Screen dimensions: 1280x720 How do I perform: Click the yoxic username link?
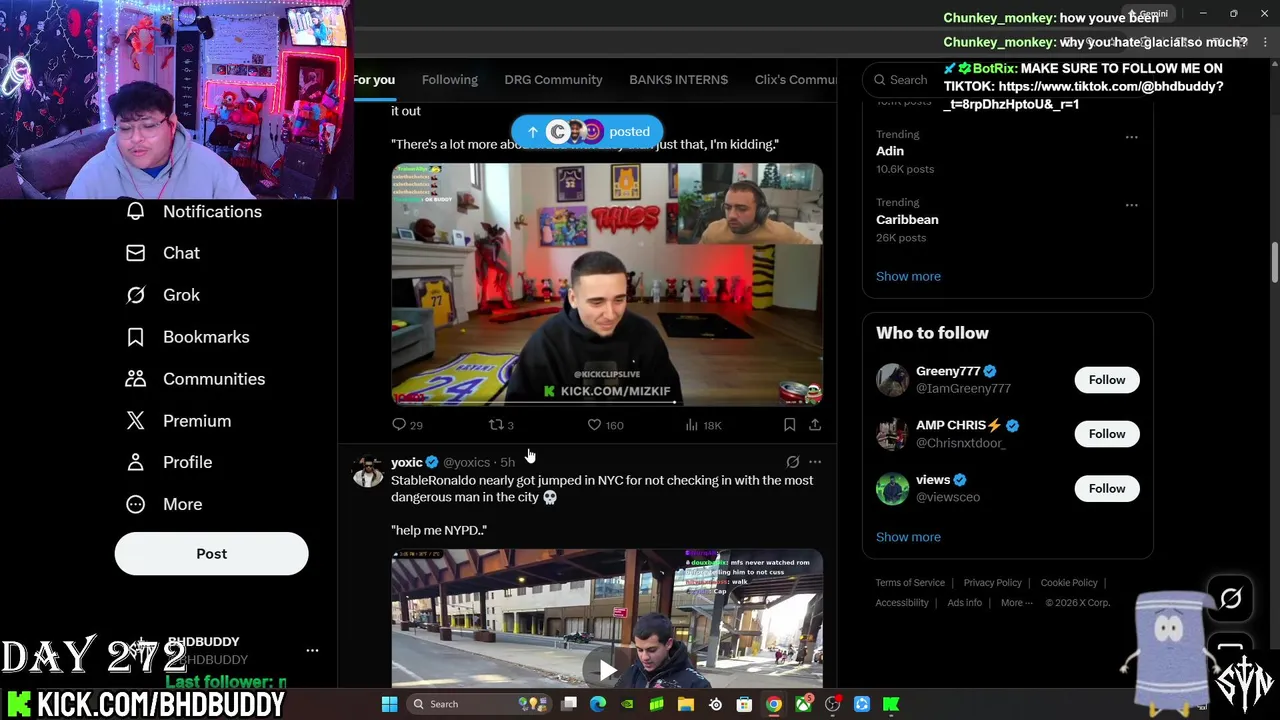[406, 462]
